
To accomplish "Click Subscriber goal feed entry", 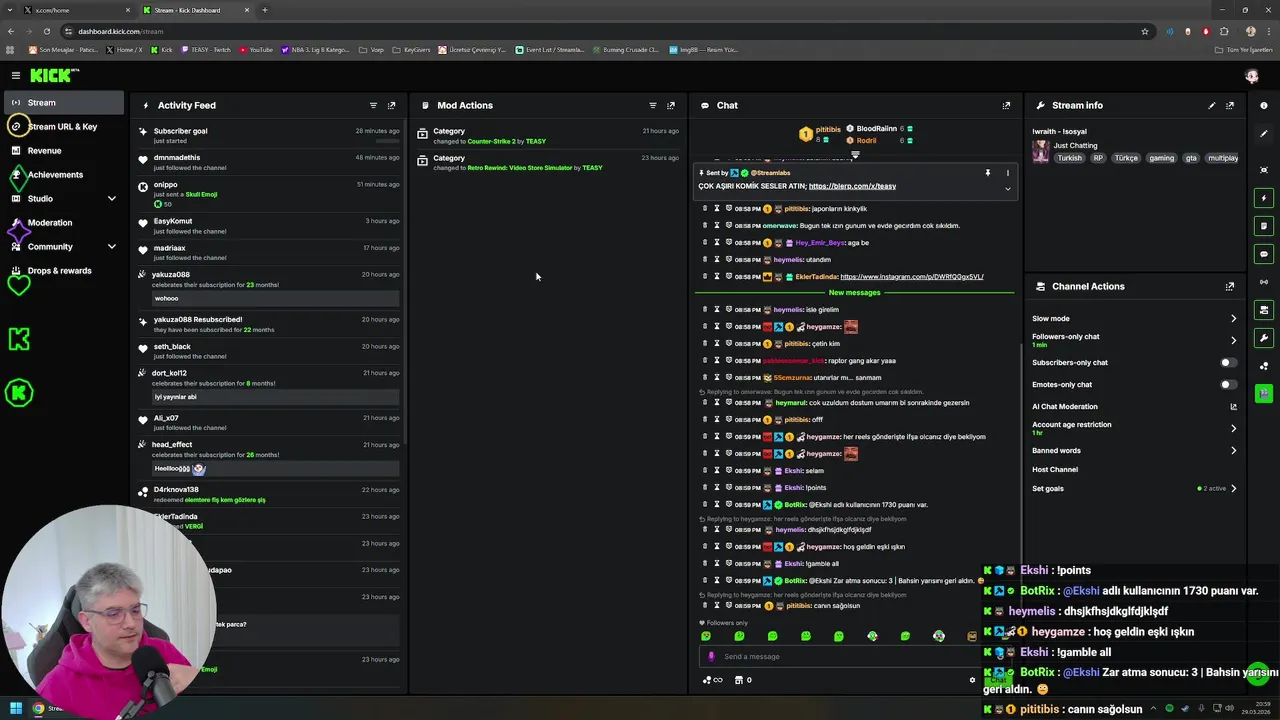I will click(180, 131).
